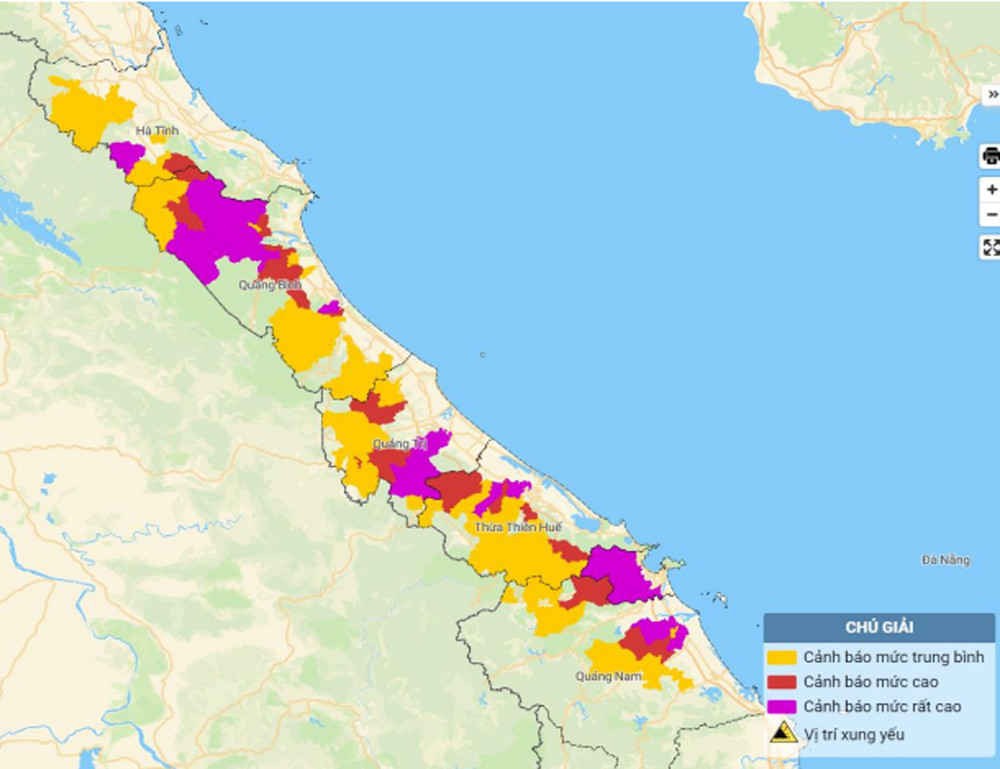
Task: Click the 'Cảnh báo mức trung bình' legend label
Action: click(893, 657)
